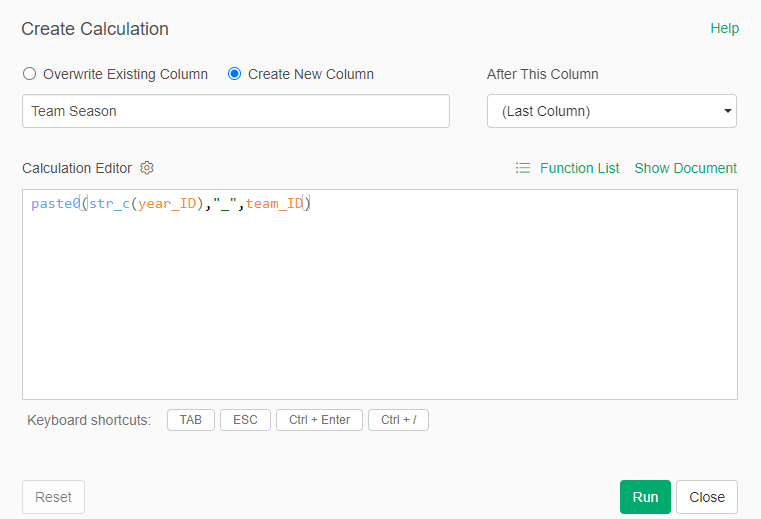Click year_ID in the calculation editor
This screenshot has height=519, width=761.
(x=167, y=204)
